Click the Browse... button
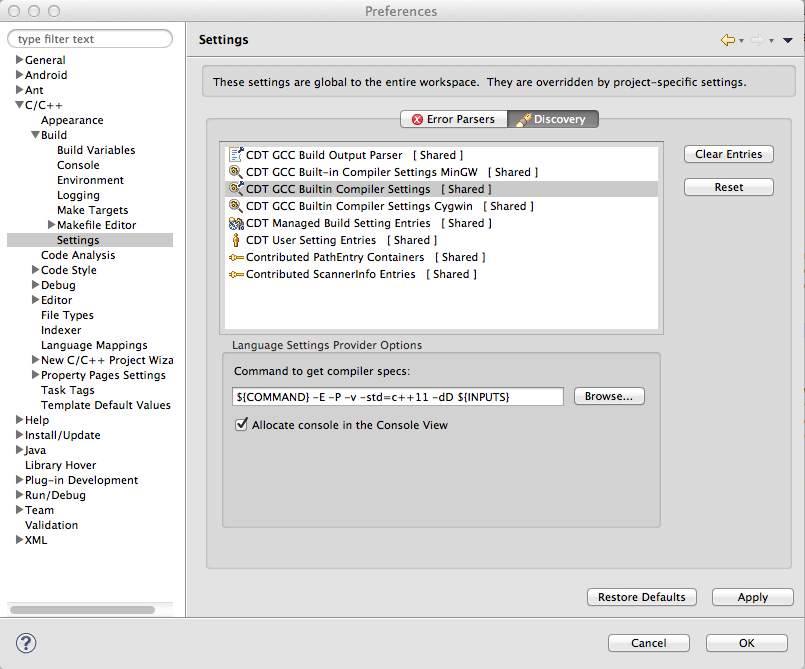The width and height of the screenshot is (805, 669). (609, 396)
